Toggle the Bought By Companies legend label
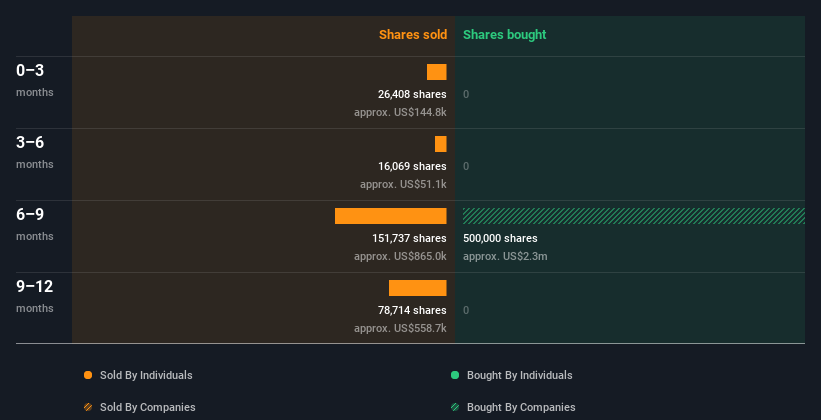The width and height of the screenshot is (821, 420). click(521, 407)
